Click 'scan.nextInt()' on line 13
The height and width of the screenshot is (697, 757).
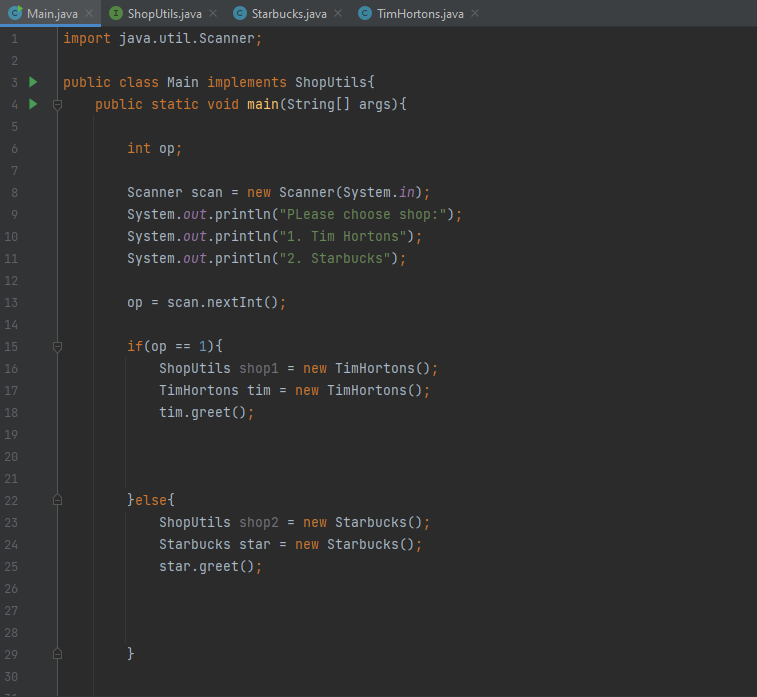pyautogui.click(x=223, y=303)
